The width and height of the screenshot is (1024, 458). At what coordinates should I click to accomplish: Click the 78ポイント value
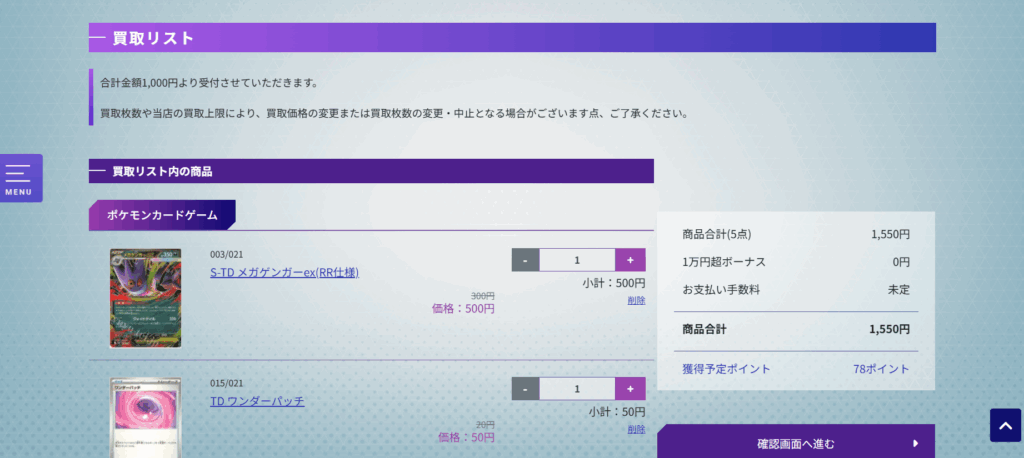(881, 369)
